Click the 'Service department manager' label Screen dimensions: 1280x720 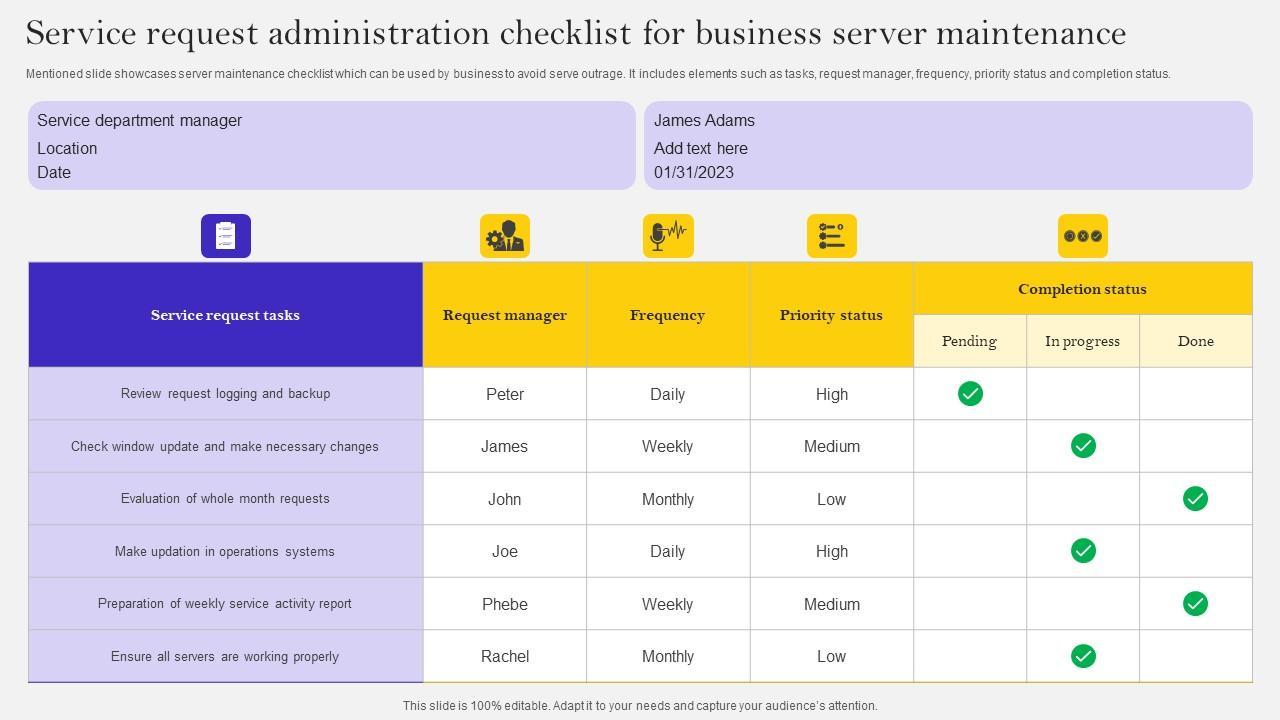click(140, 121)
